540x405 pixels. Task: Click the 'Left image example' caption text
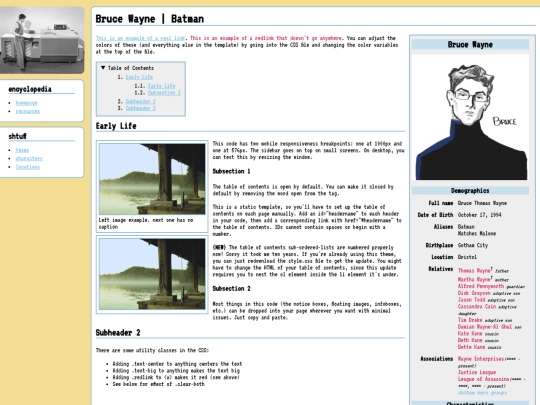(x=146, y=224)
